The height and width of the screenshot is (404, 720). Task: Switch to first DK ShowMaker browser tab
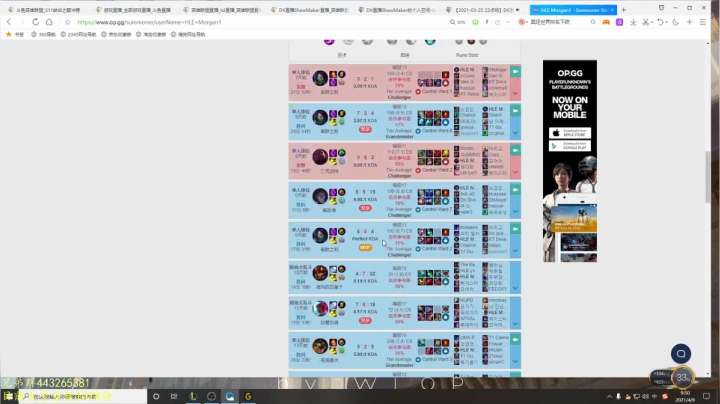point(309,10)
